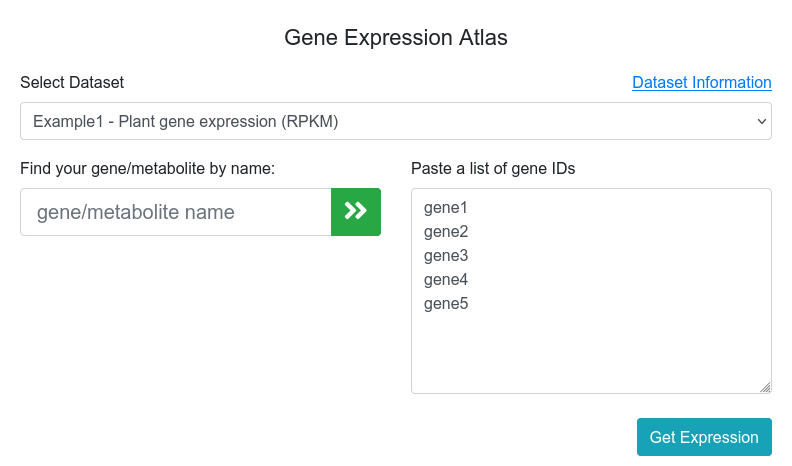Click the 'Gene Expression Atlas' heading
The height and width of the screenshot is (466, 792).
pyautogui.click(x=396, y=38)
